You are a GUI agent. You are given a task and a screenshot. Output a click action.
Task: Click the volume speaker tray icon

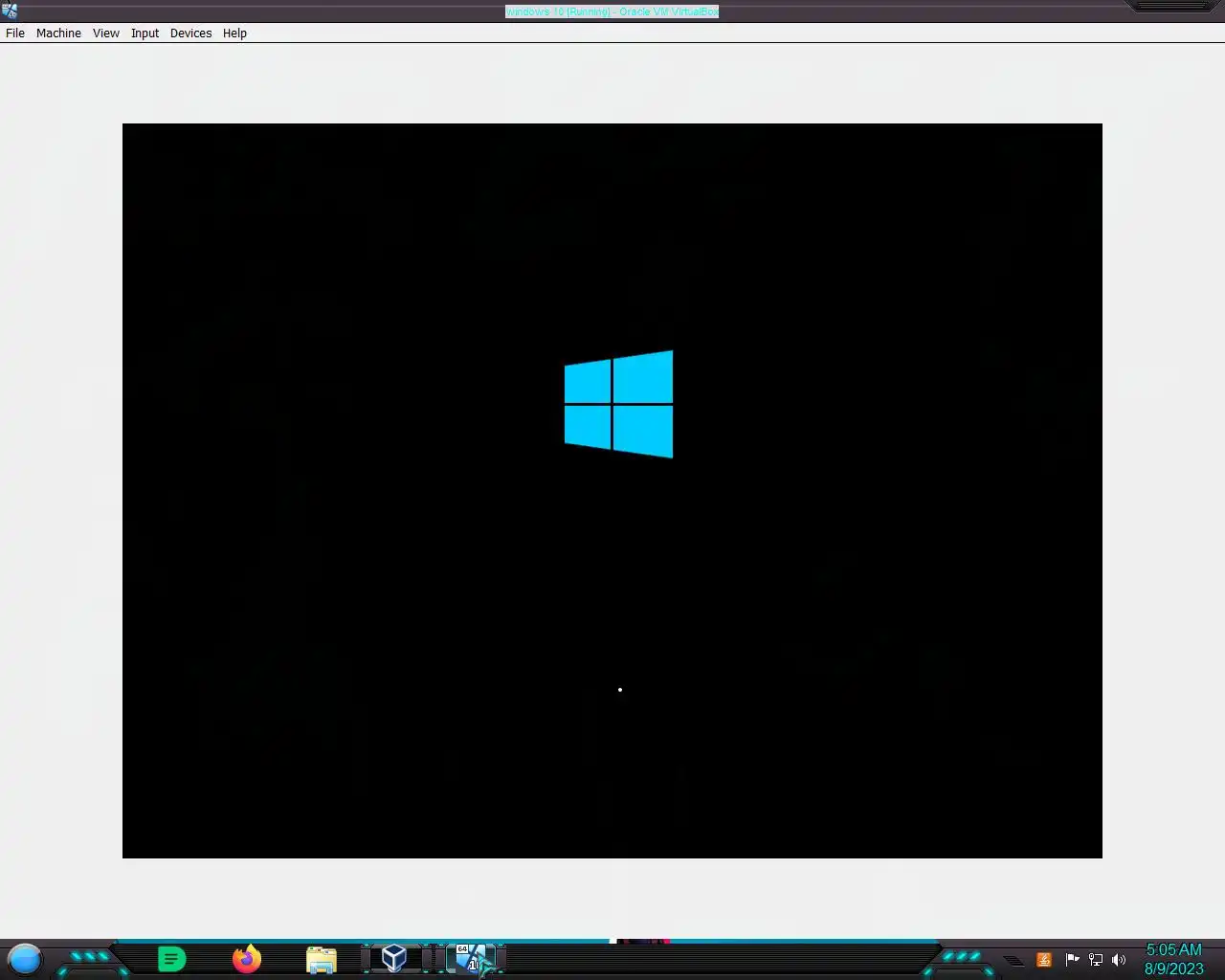(x=1119, y=960)
